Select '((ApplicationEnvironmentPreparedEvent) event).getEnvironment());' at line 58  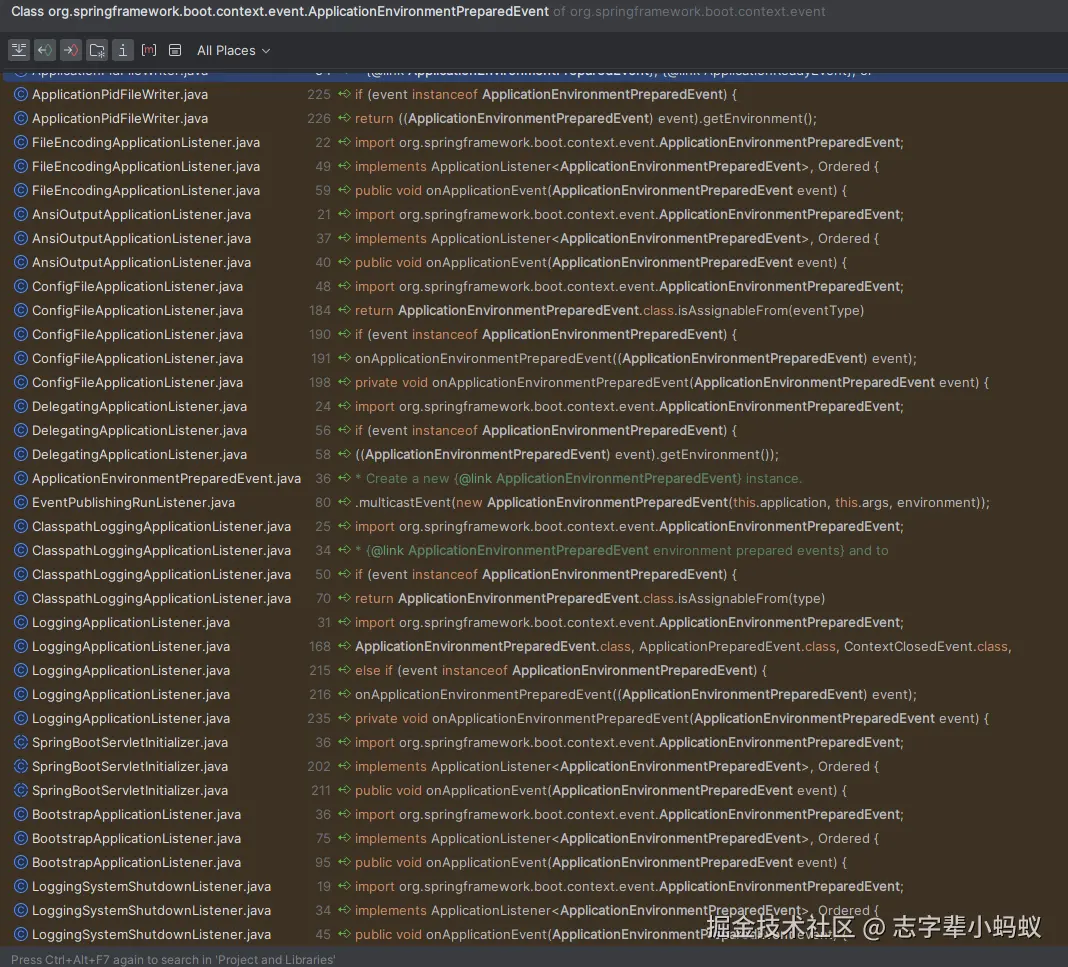point(567,454)
